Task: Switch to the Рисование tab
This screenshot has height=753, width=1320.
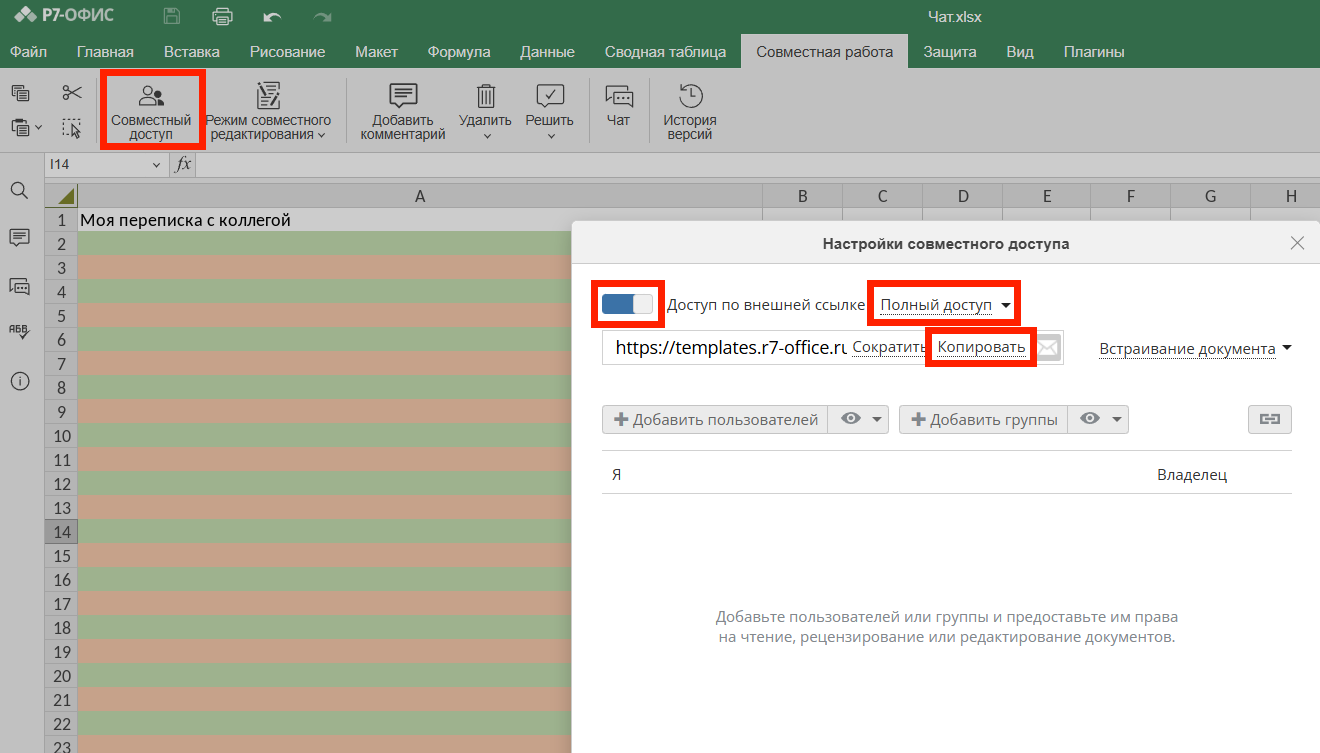Action: click(x=288, y=52)
